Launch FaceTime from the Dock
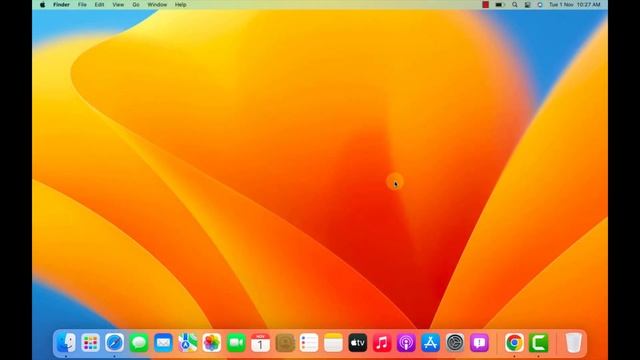Image resolution: width=640 pixels, height=360 pixels. 236,342
